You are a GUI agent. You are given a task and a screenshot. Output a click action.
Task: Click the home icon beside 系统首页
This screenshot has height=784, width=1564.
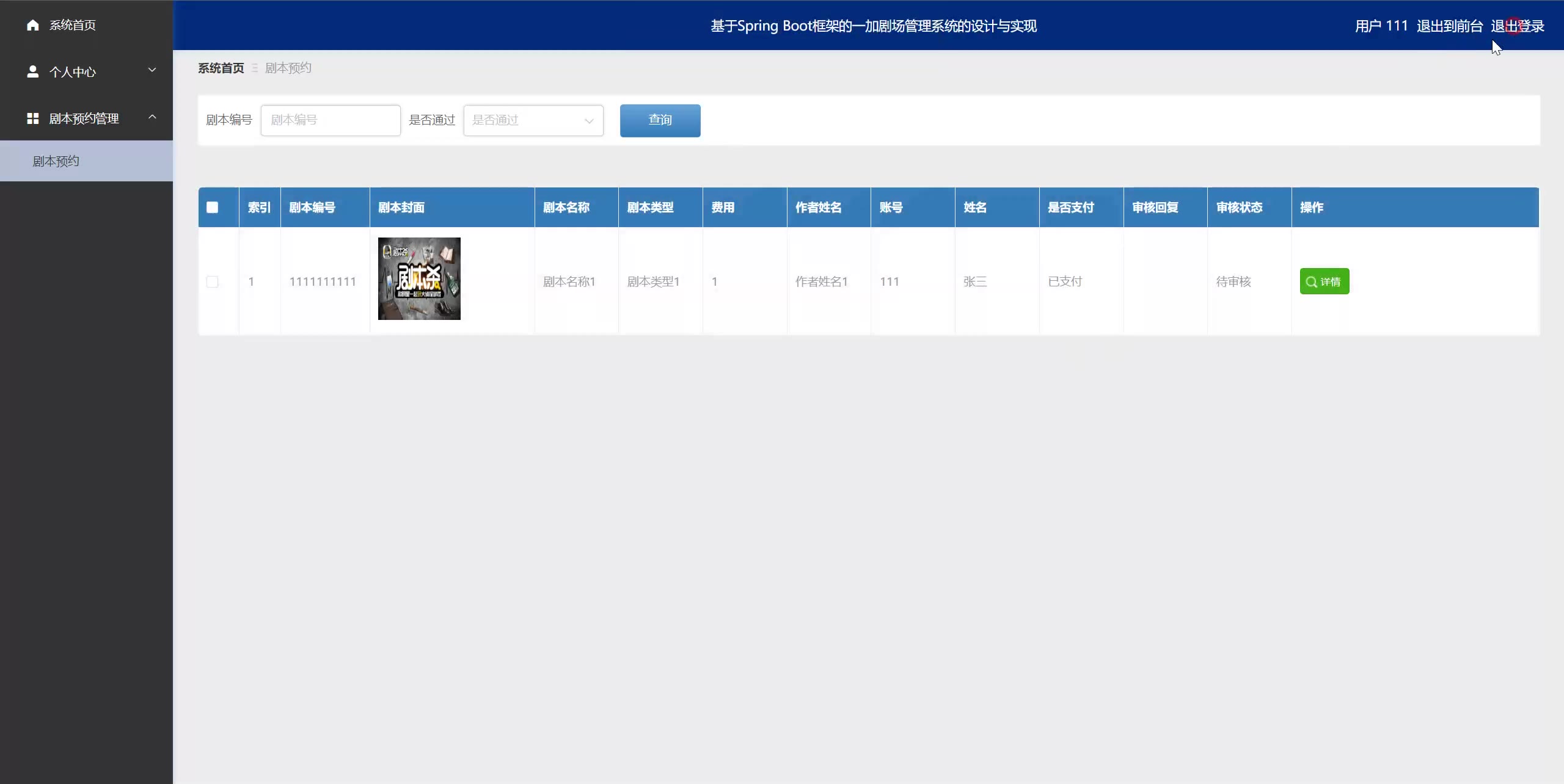(x=33, y=25)
